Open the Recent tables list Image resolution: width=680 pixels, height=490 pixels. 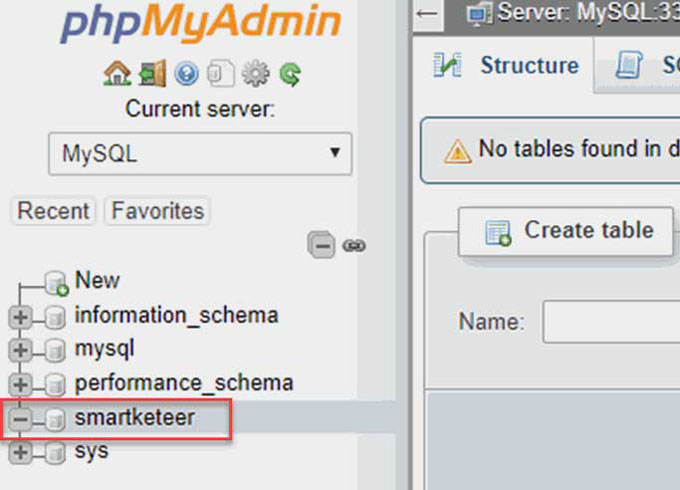[53, 211]
